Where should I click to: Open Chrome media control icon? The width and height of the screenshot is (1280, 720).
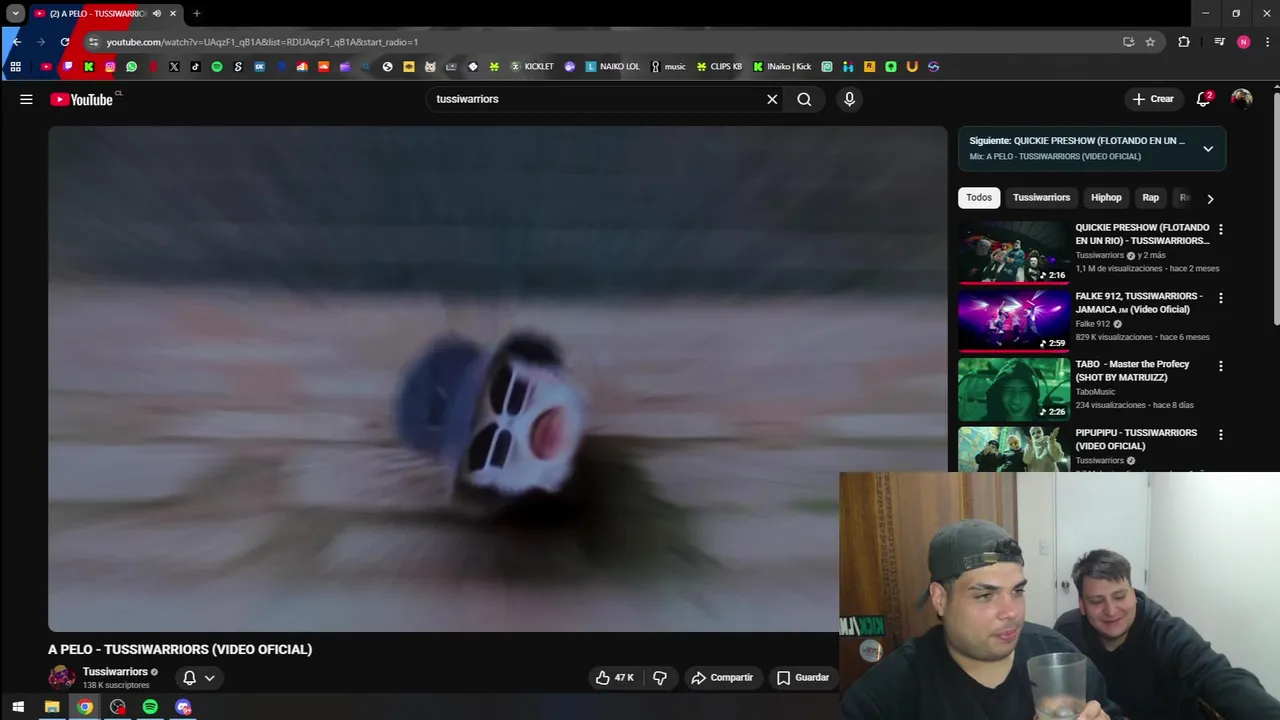click(1219, 42)
